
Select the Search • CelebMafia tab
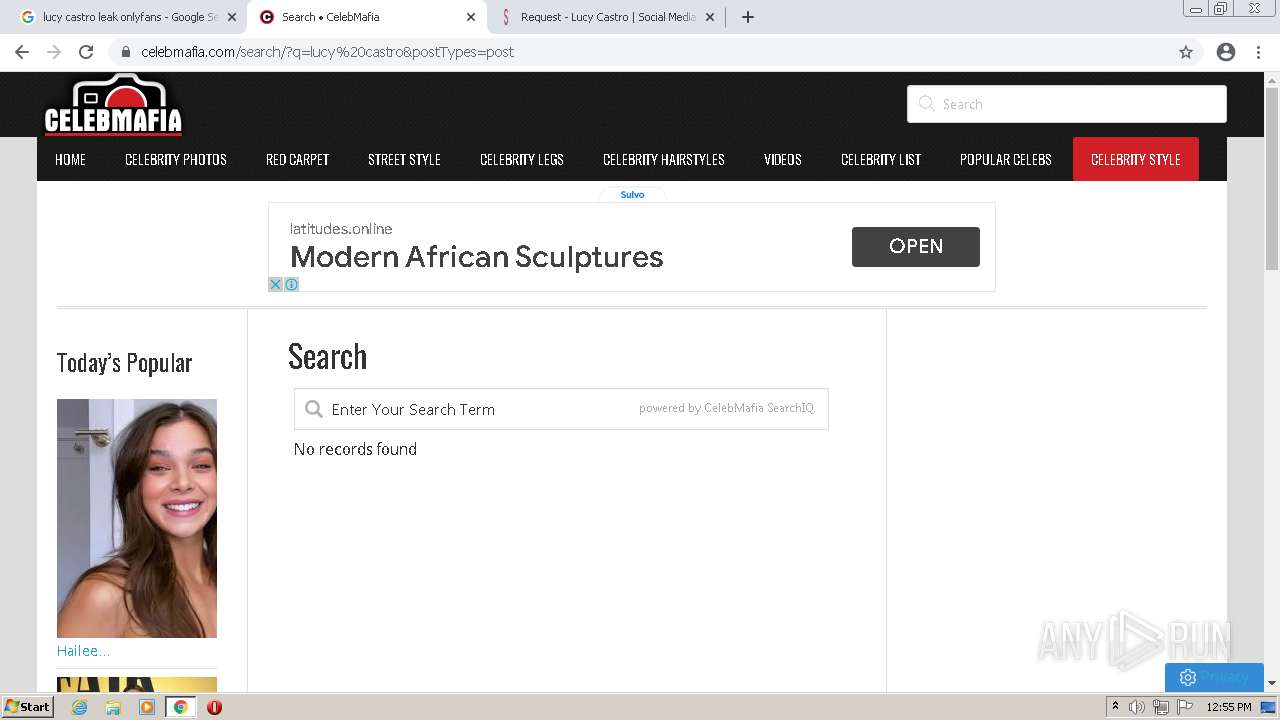(367, 17)
